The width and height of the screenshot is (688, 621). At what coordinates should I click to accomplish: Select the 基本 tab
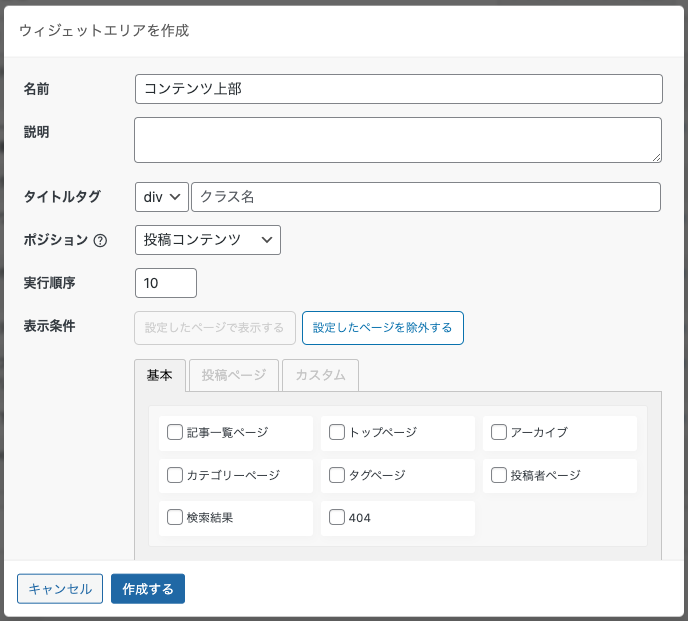pyautogui.click(x=160, y=375)
